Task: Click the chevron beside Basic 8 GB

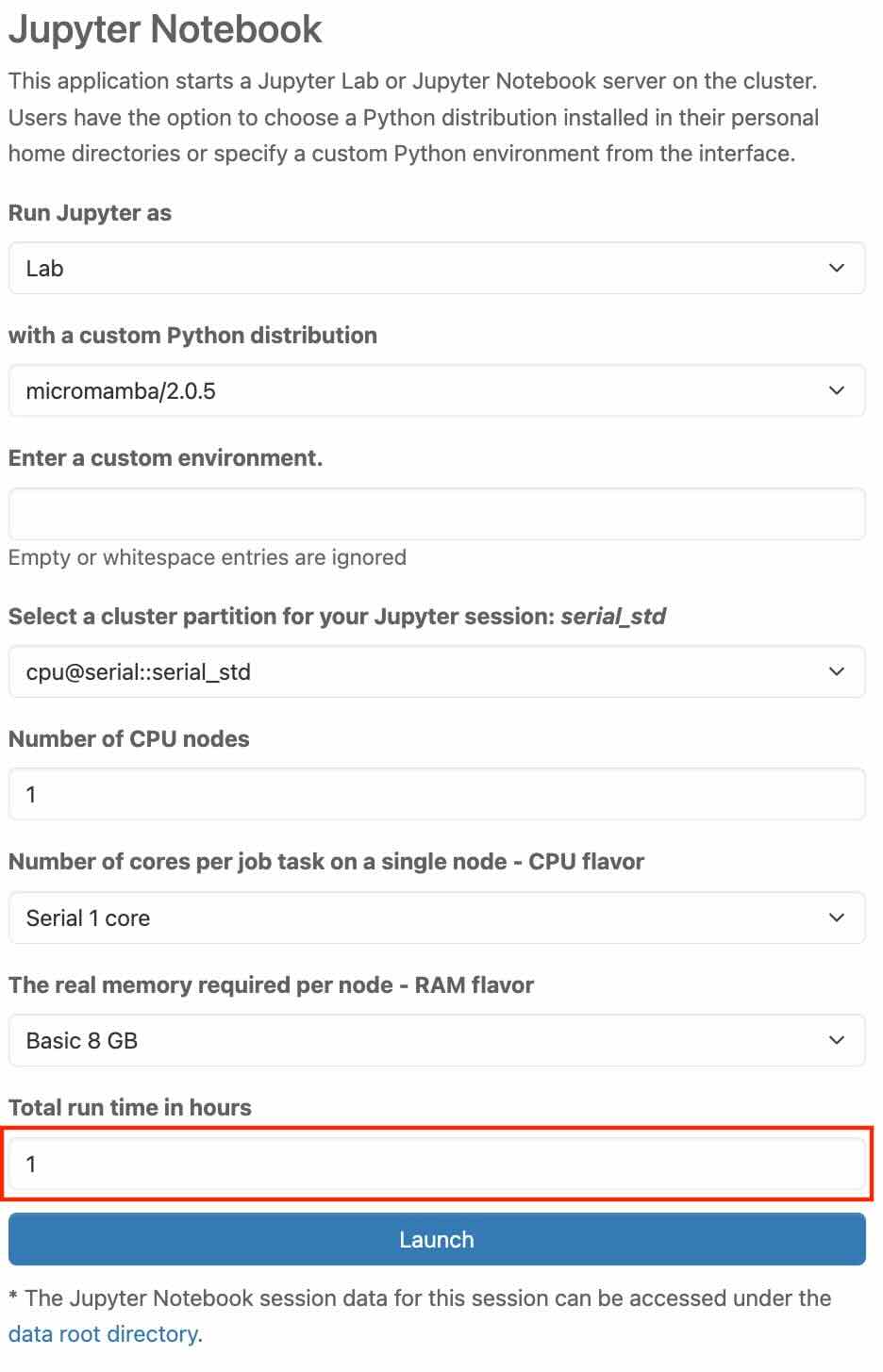Action: tap(836, 1041)
